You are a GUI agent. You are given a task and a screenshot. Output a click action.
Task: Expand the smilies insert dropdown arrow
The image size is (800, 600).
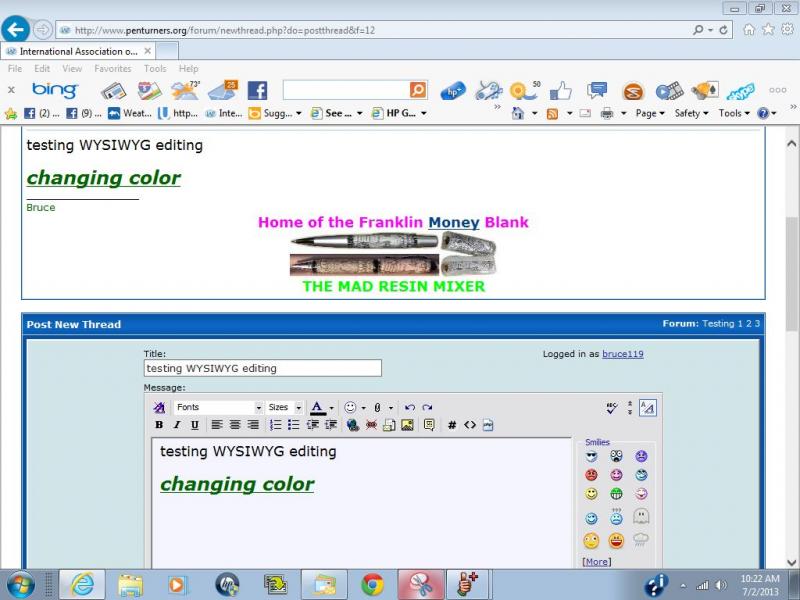(362, 408)
